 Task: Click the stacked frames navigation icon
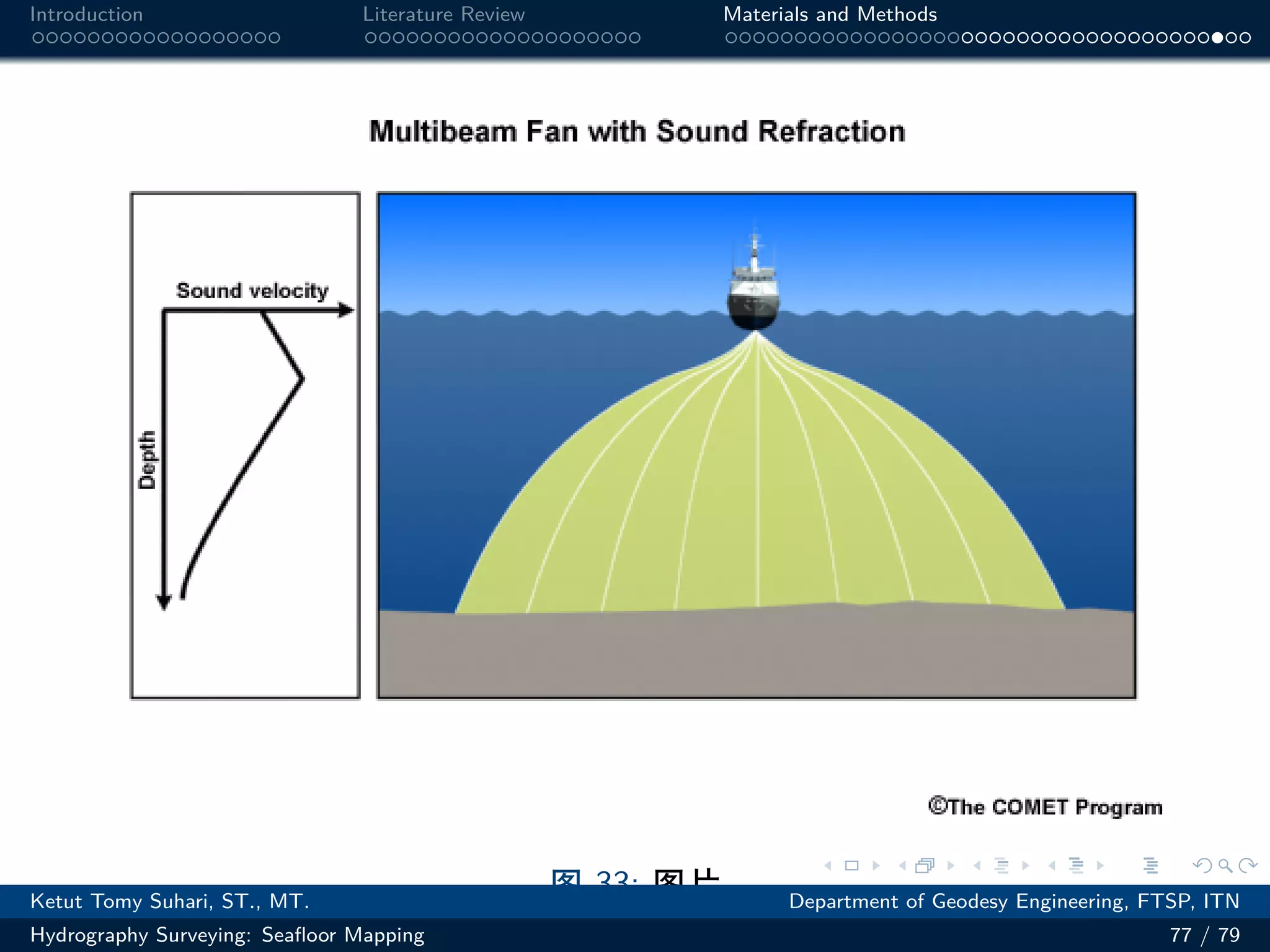coord(925,866)
